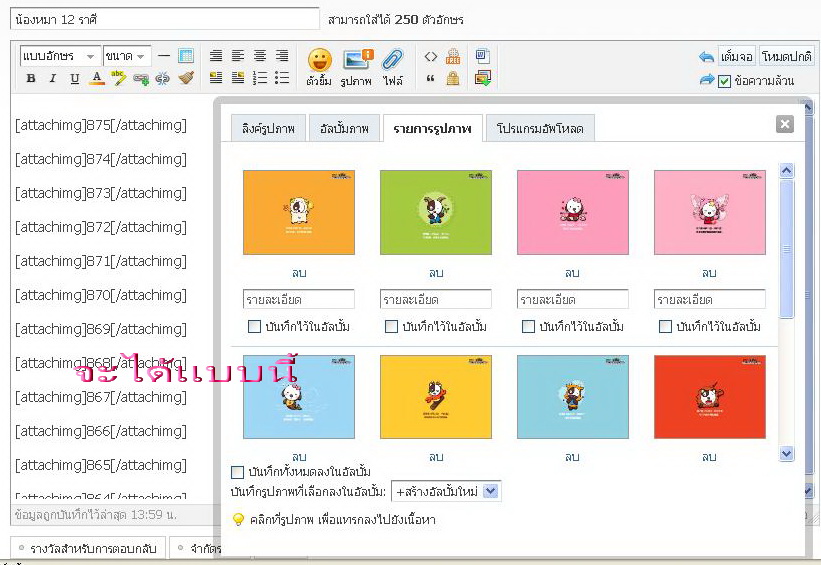Click ลบ under the winged pink image
The height and width of the screenshot is (565, 821).
[x=709, y=273]
